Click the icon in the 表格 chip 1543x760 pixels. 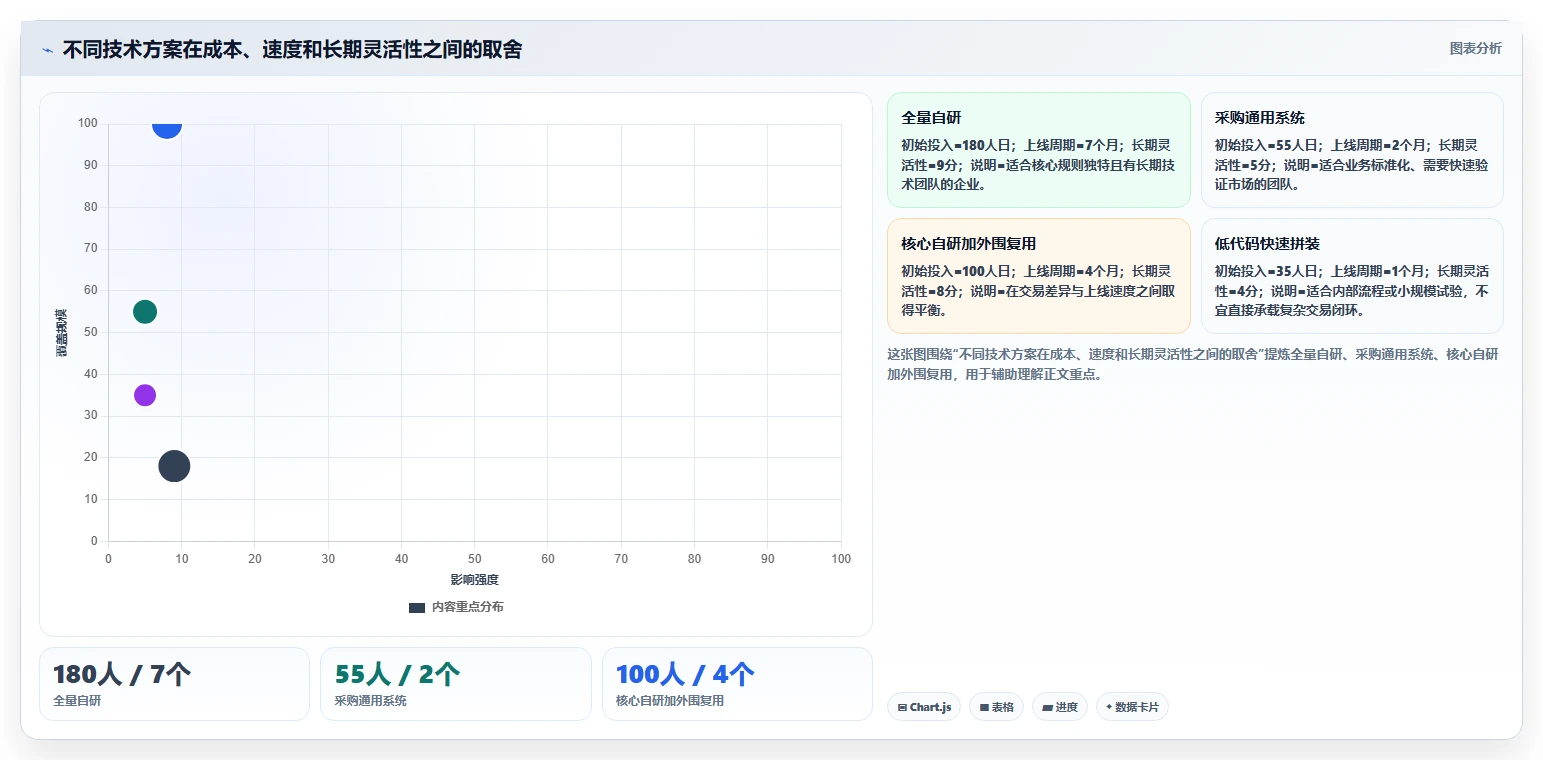[984, 707]
